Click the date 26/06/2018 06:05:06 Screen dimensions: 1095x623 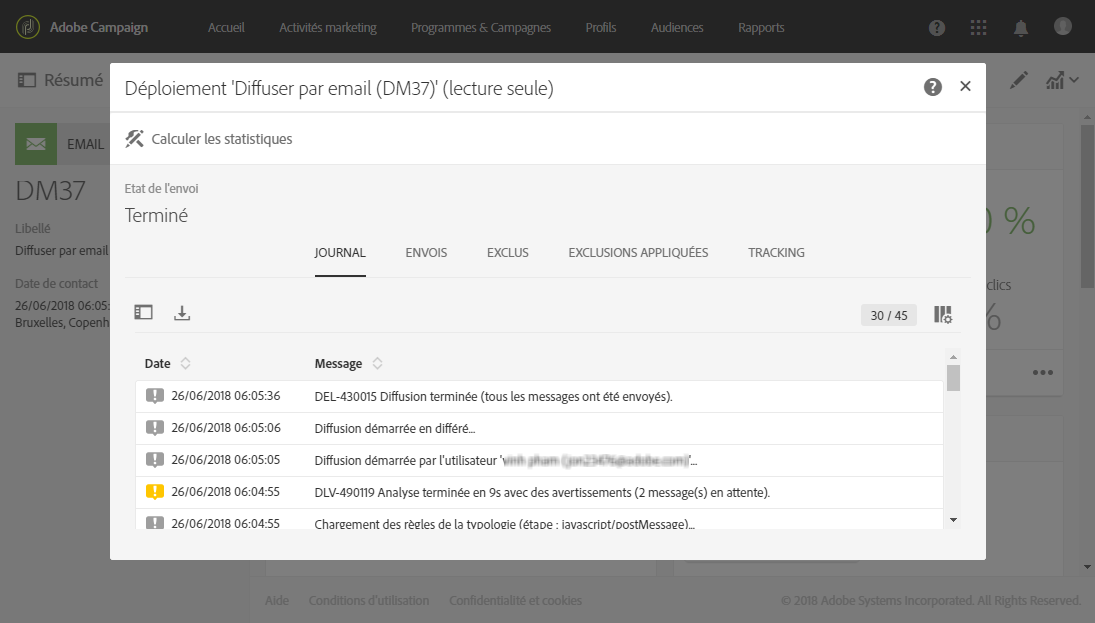pos(226,427)
